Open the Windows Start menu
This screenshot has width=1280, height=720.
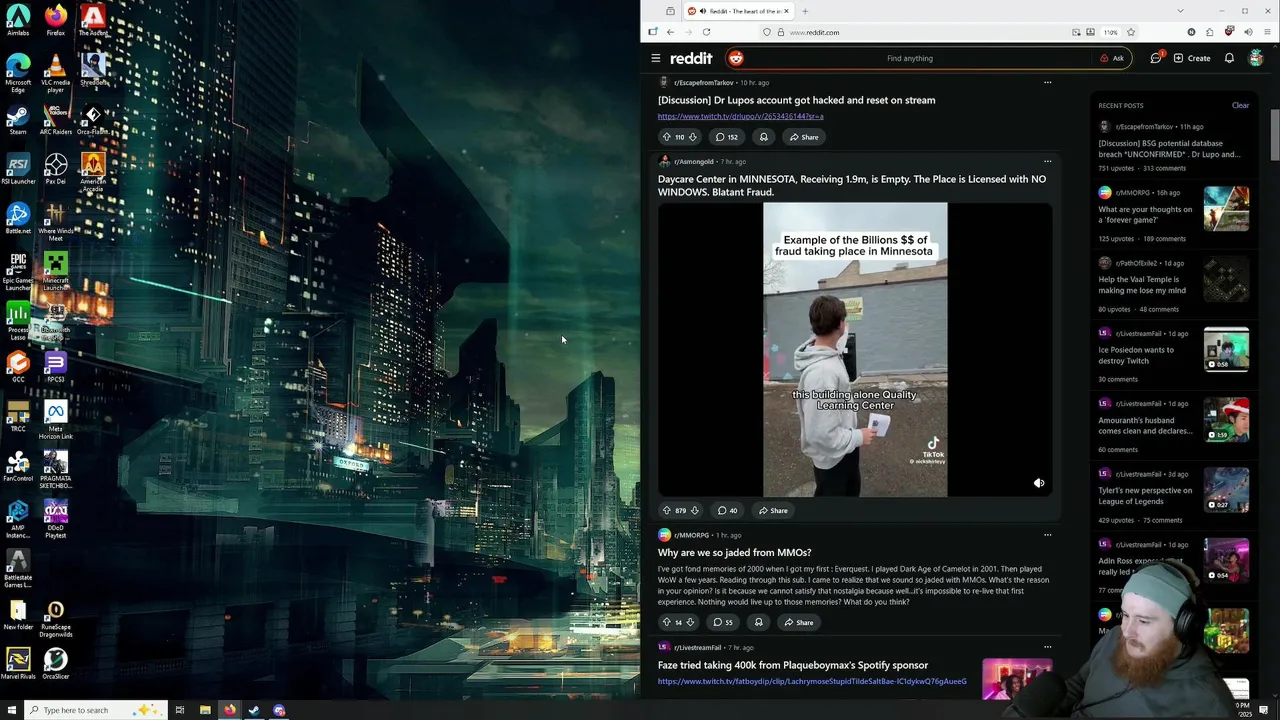(11, 710)
